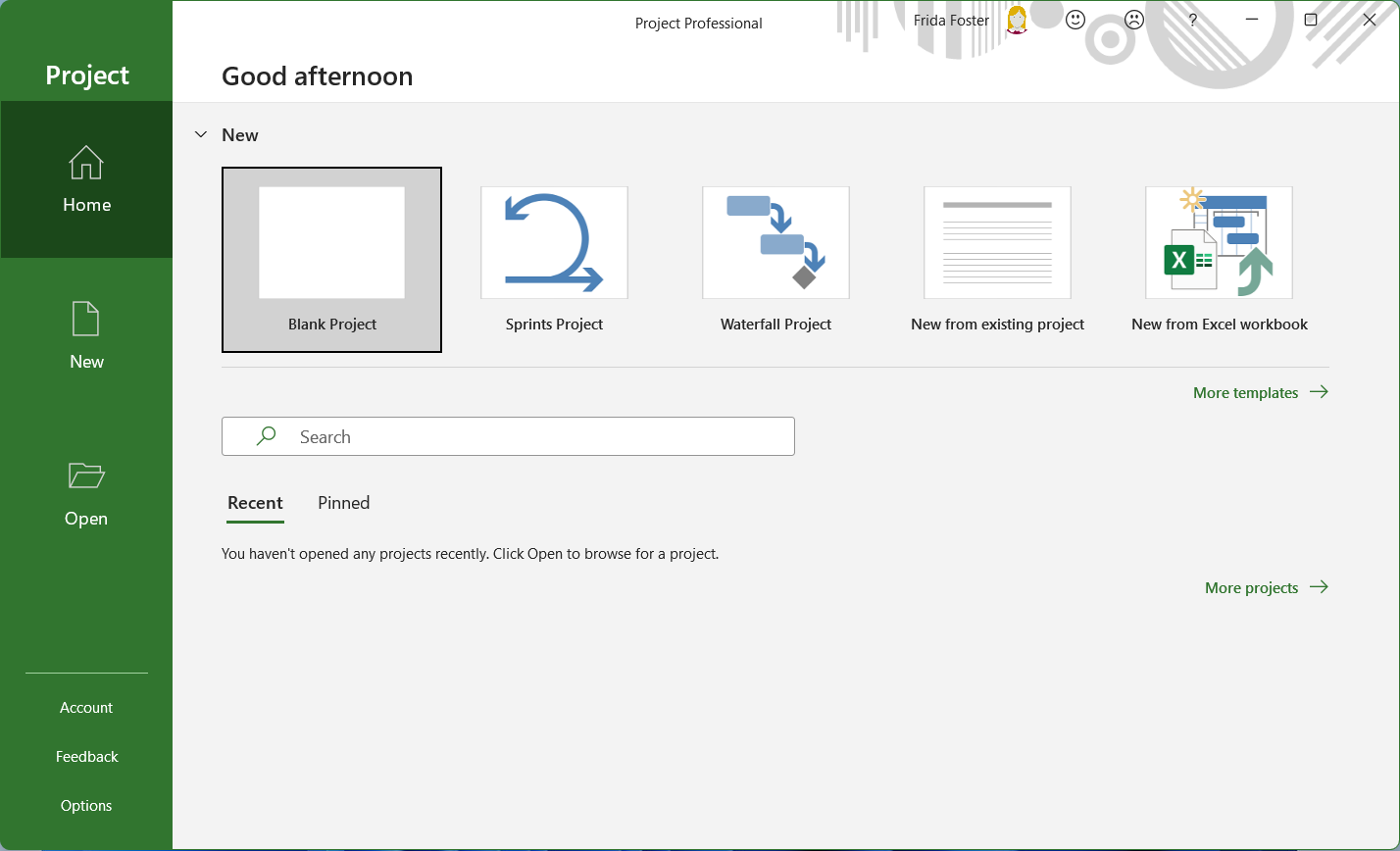Open the More templates link
The height and width of the screenshot is (851, 1400).
coord(1261,392)
